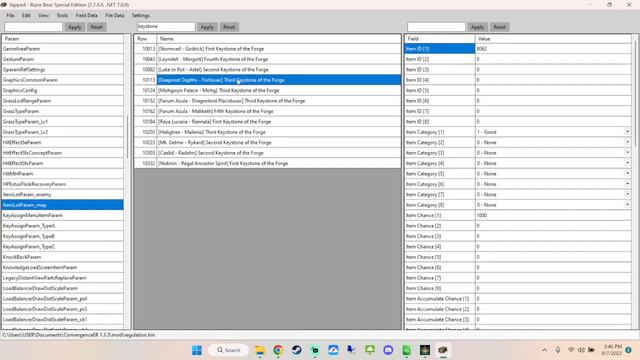
Task: Select GameAreaParam in the Param list
Action: tap(62, 49)
